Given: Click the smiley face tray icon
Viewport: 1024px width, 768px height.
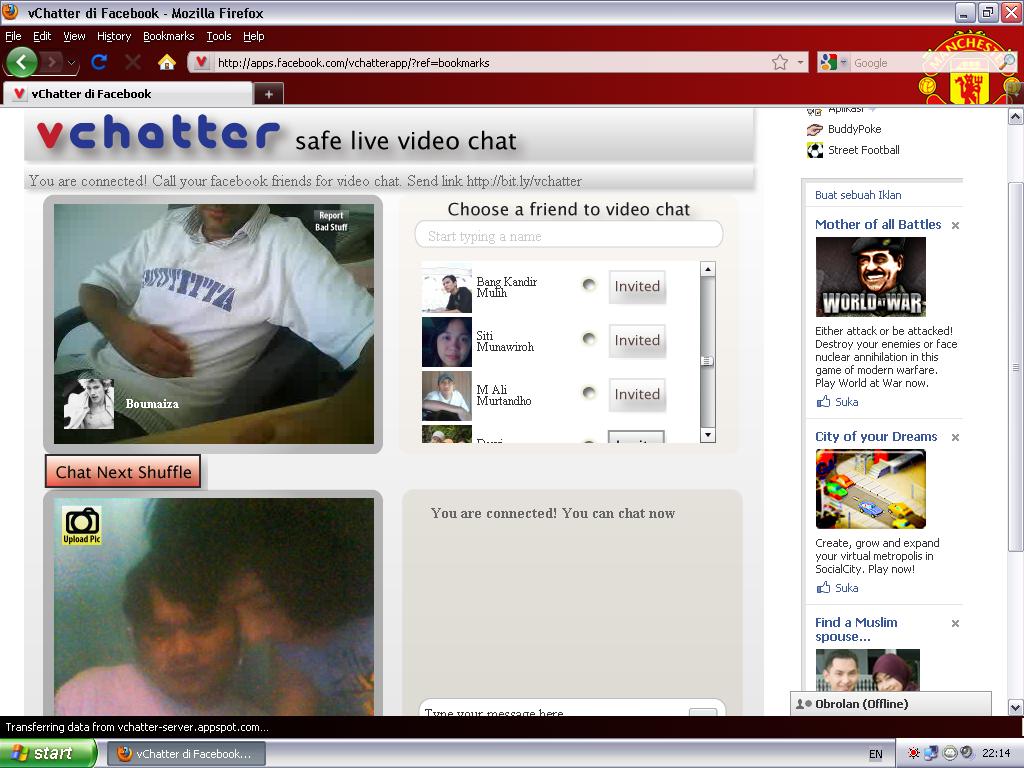Looking at the screenshot, I should pyautogui.click(x=950, y=753).
